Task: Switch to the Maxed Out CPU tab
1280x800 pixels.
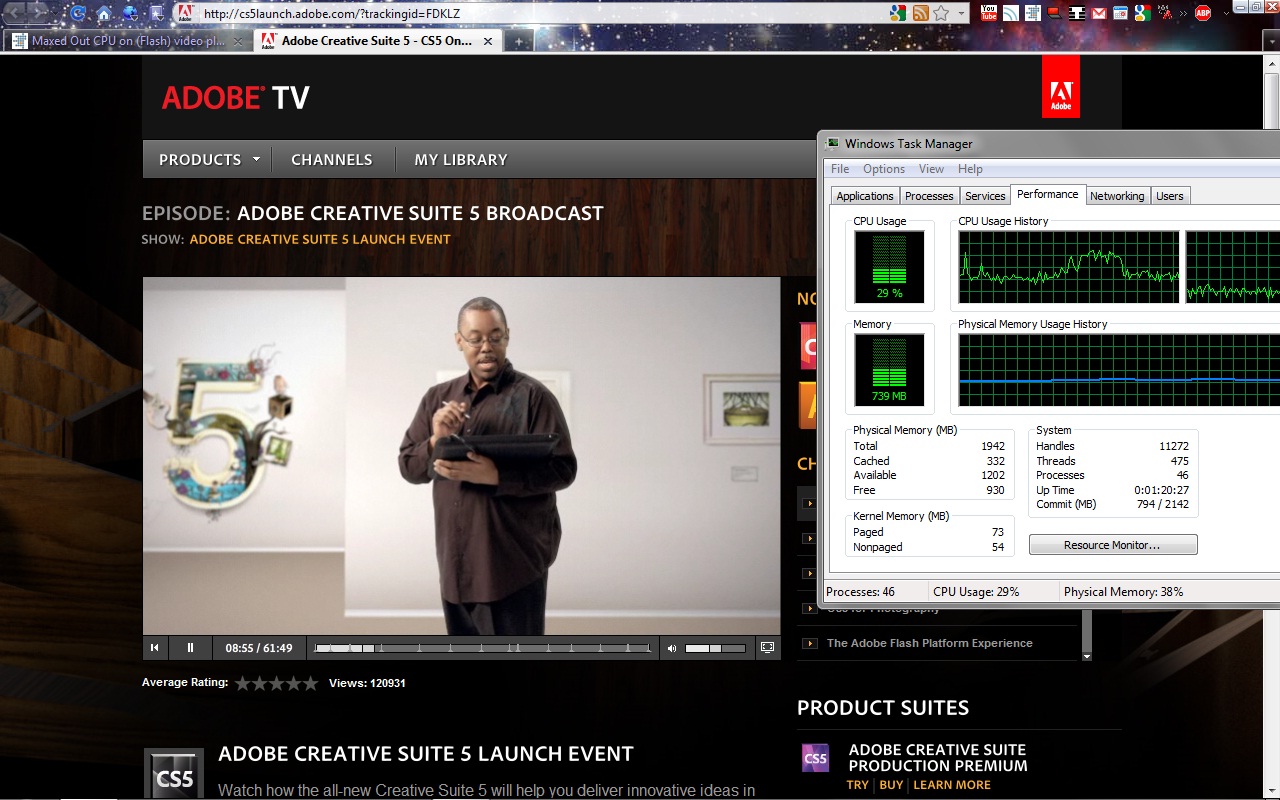Action: 126,41
